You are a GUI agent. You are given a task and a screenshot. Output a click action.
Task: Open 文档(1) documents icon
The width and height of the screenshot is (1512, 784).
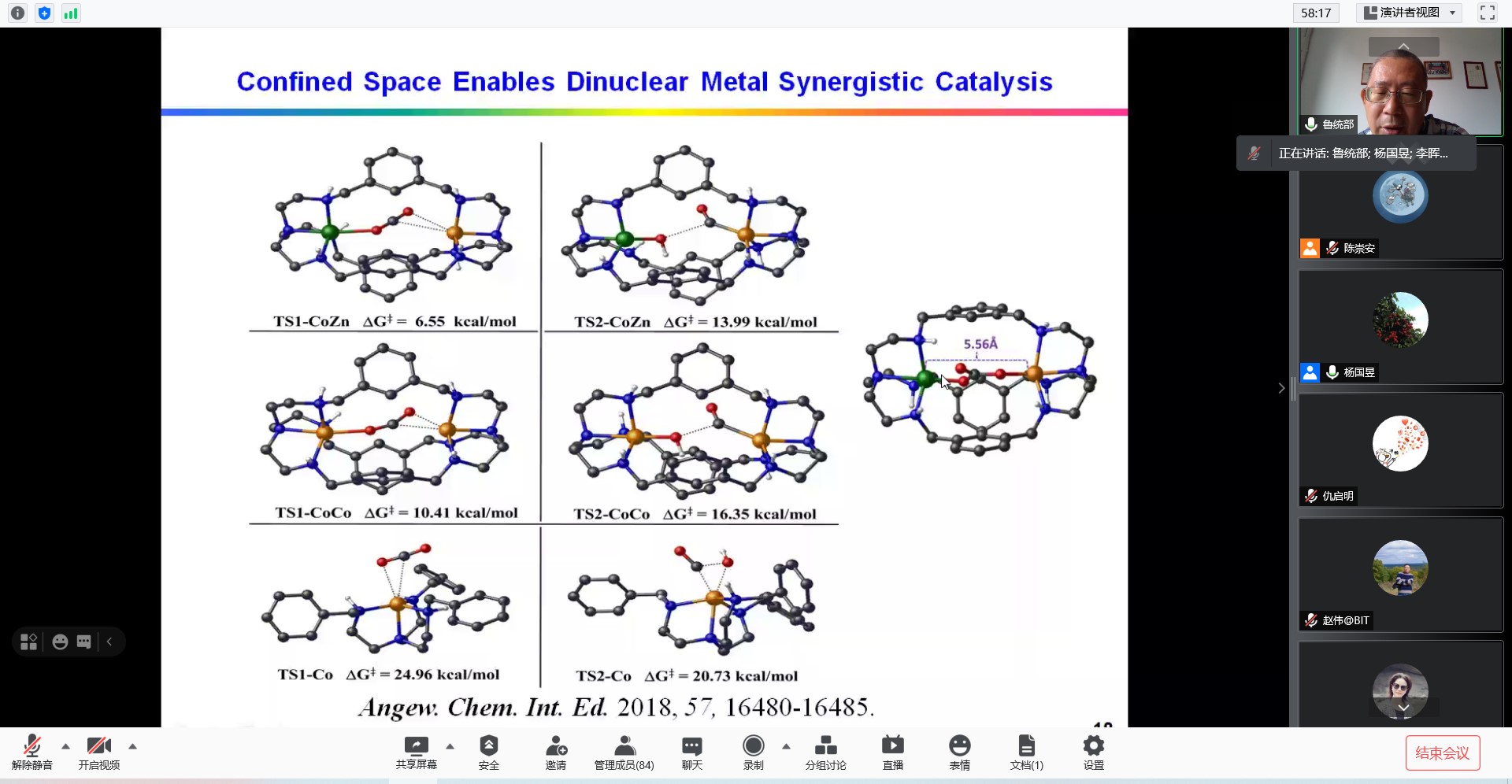[x=1026, y=752]
